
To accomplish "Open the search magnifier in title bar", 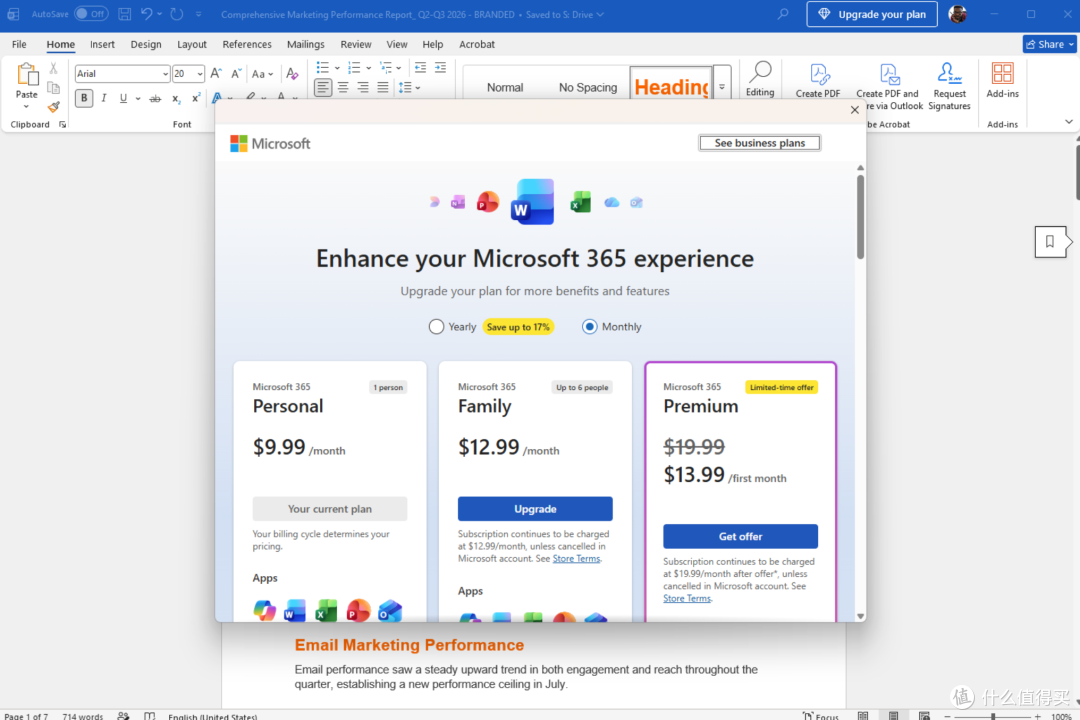I will pos(782,14).
